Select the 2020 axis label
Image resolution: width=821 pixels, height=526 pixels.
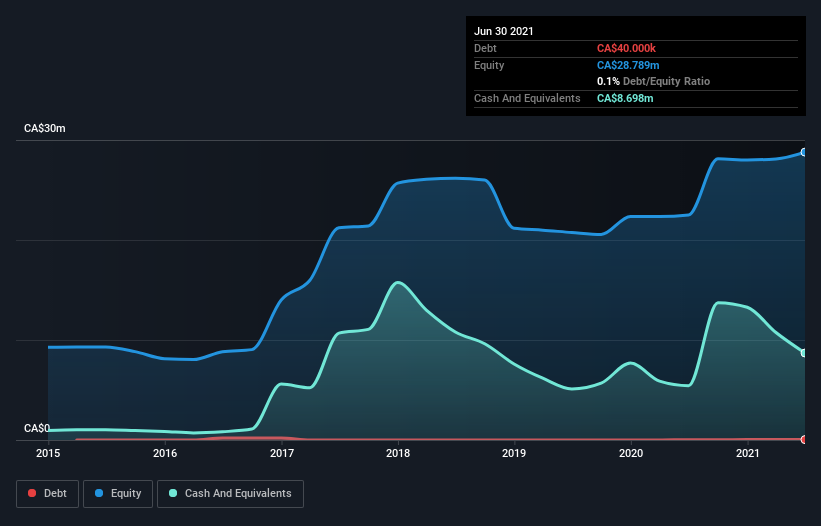point(631,453)
